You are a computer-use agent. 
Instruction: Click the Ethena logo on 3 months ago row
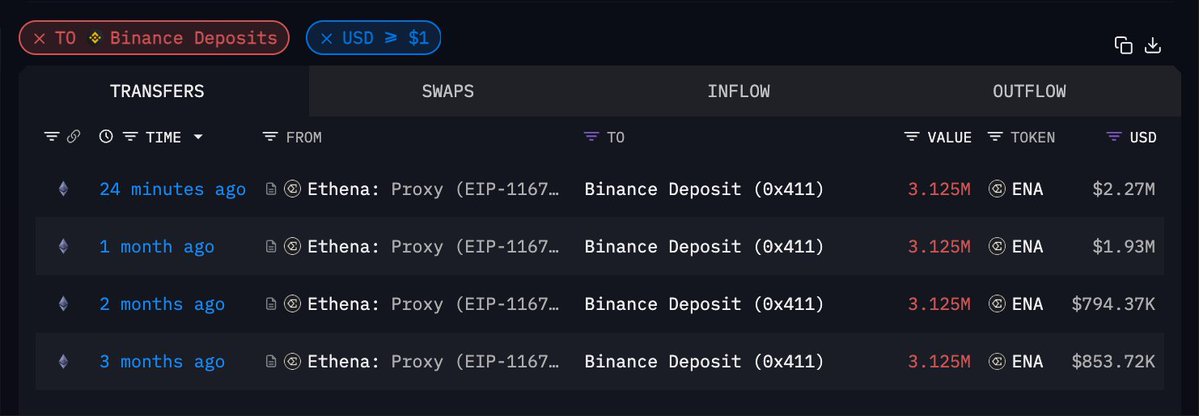coord(292,361)
